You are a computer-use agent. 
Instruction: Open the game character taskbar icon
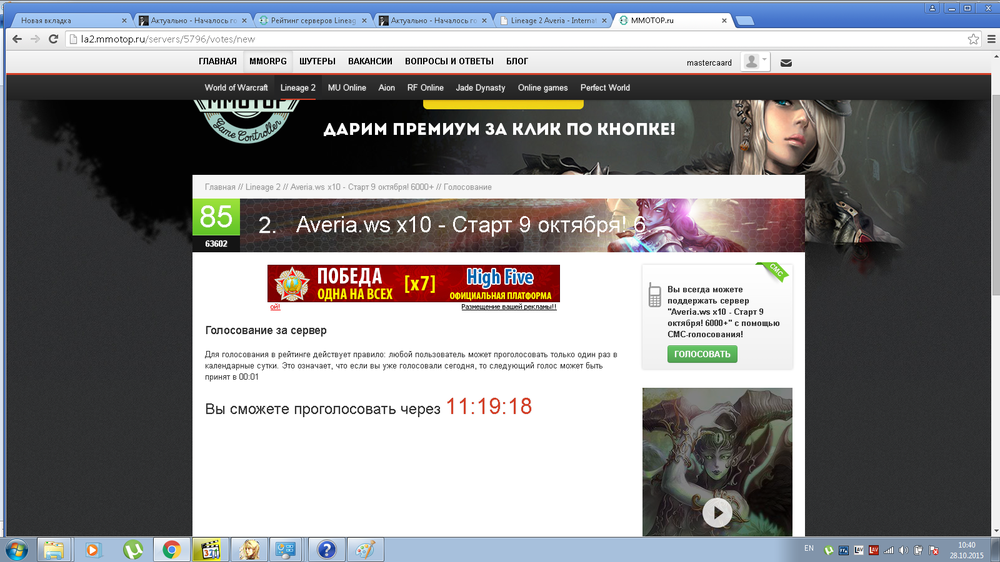[249, 550]
